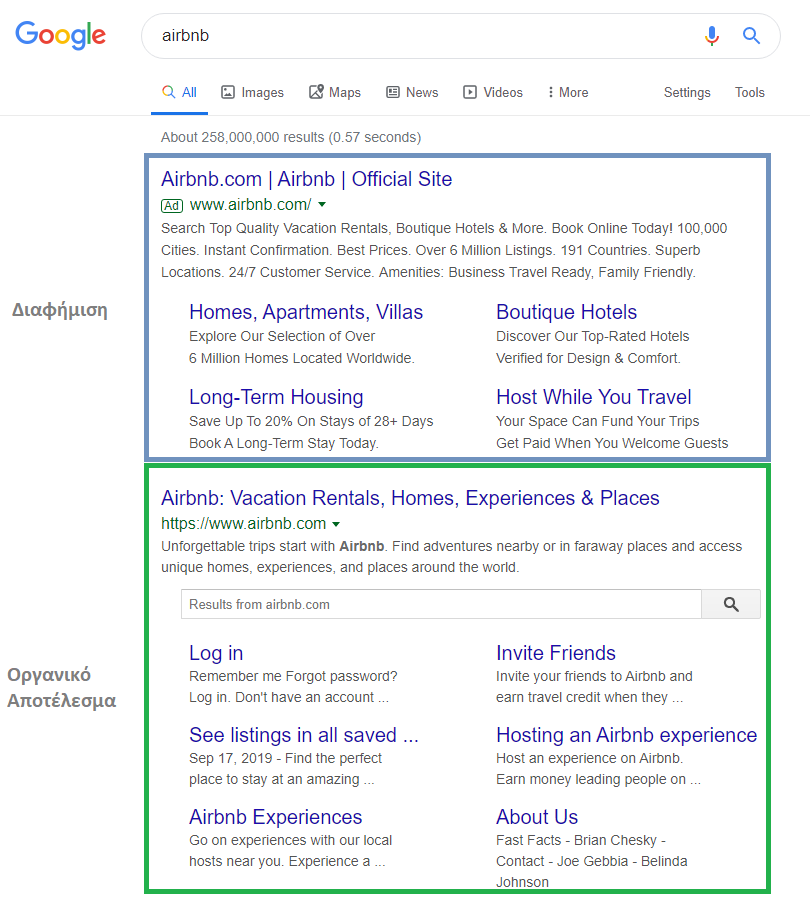810x920 pixels.
Task: Open Settings in the search toolbar
Action: click(x=687, y=93)
